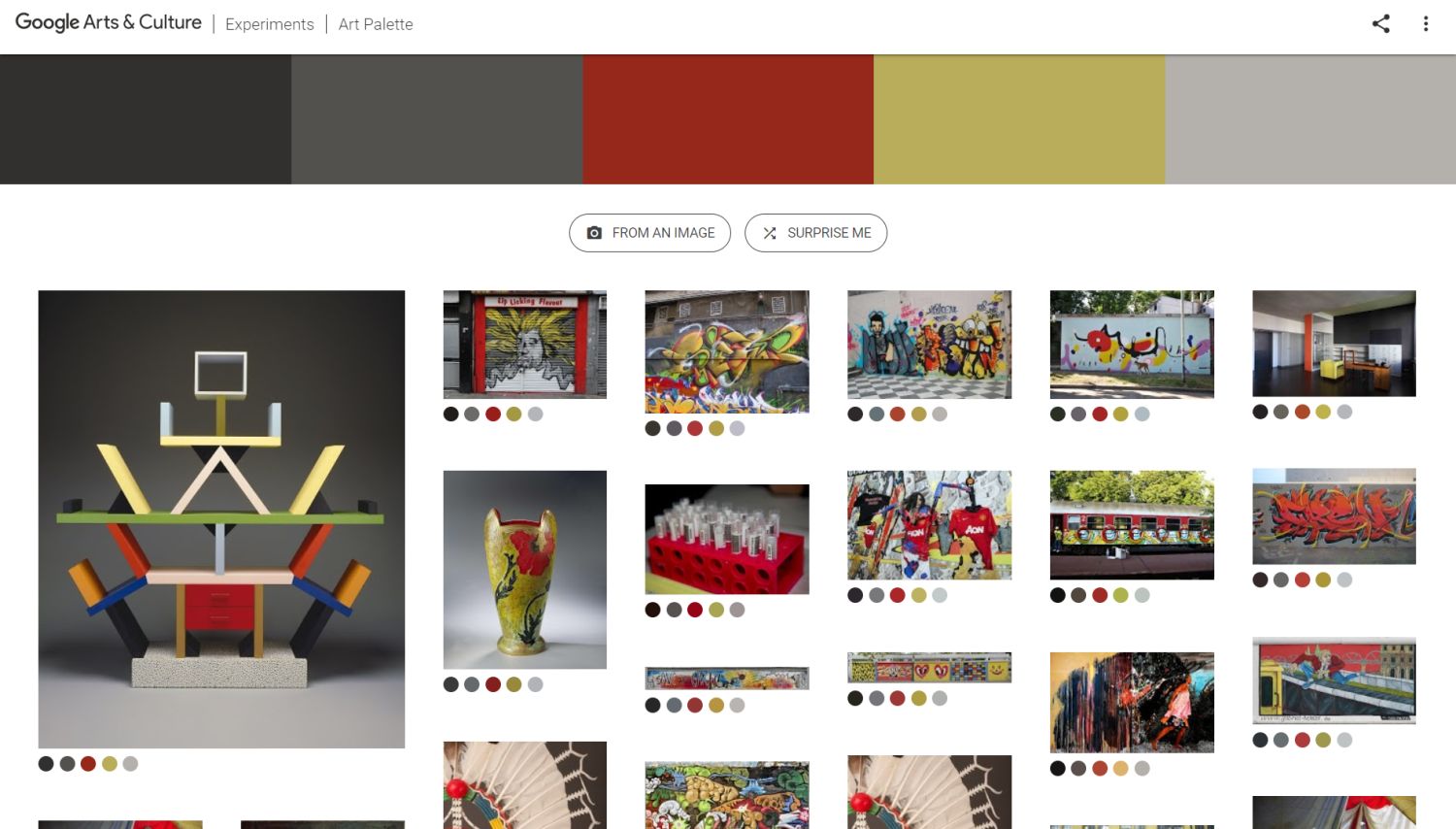Click the SURPRISE ME button
1456x829 pixels.
(815, 233)
